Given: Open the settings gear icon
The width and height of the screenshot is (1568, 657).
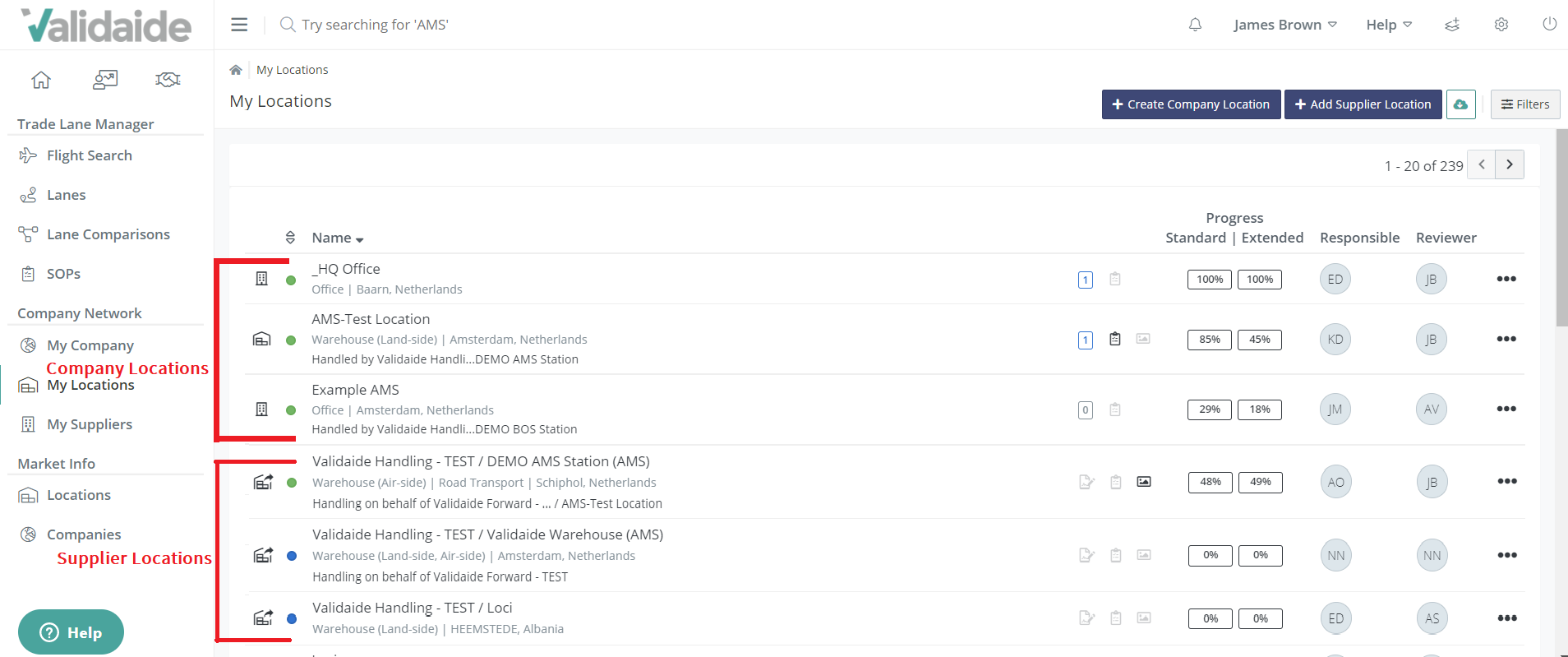Looking at the screenshot, I should (x=1501, y=25).
